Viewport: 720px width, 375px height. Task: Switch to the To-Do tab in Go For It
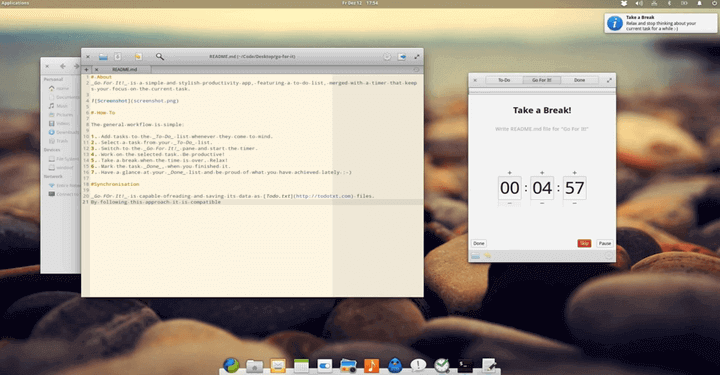pyautogui.click(x=504, y=80)
